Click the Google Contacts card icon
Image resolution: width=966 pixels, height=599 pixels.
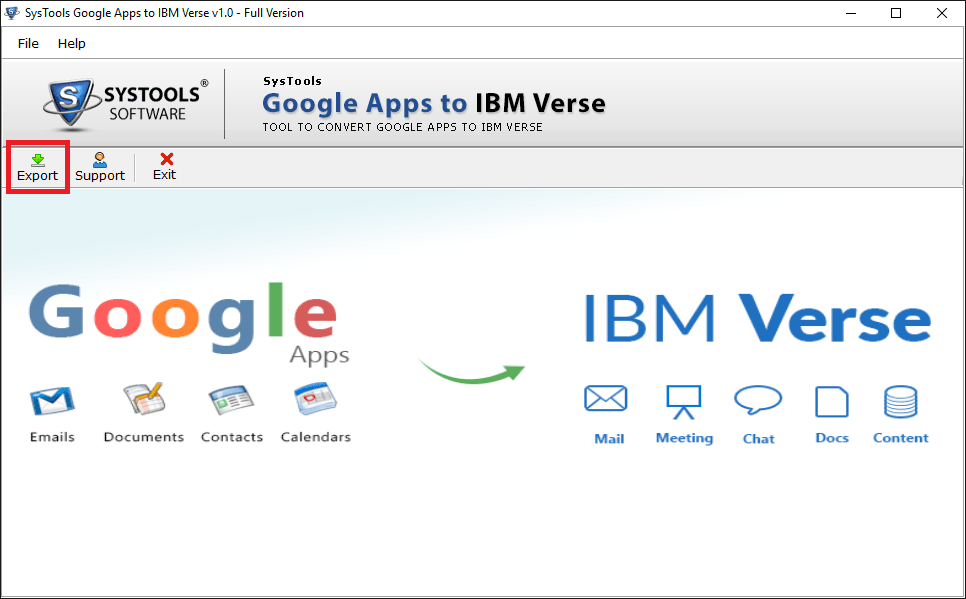[x=231, y=401]
